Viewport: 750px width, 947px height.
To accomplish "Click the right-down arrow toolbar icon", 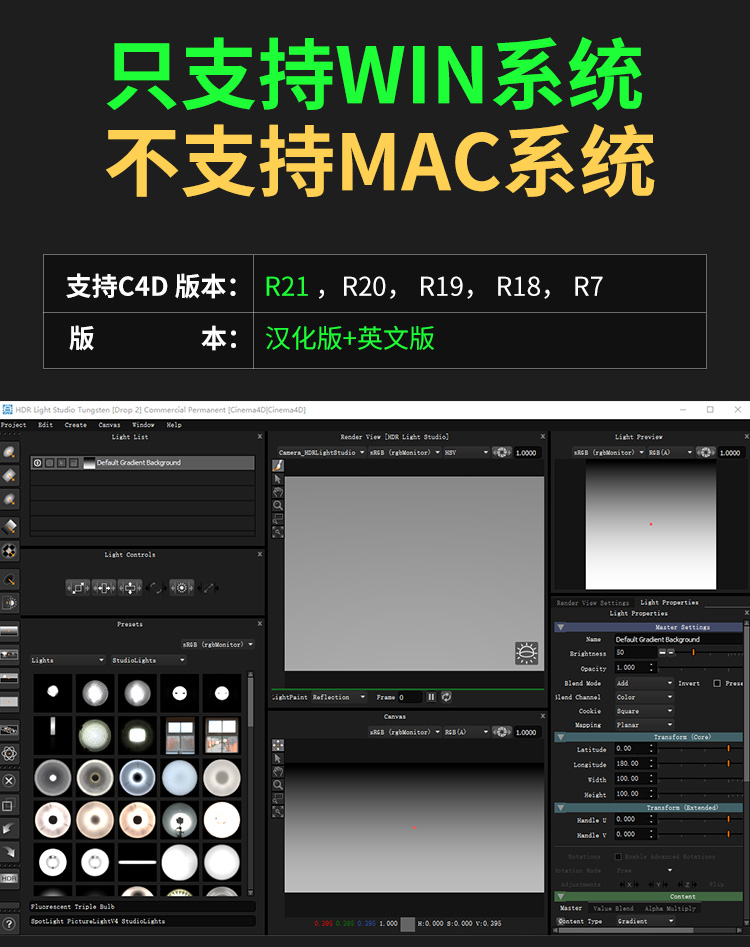I will point(9,852).
